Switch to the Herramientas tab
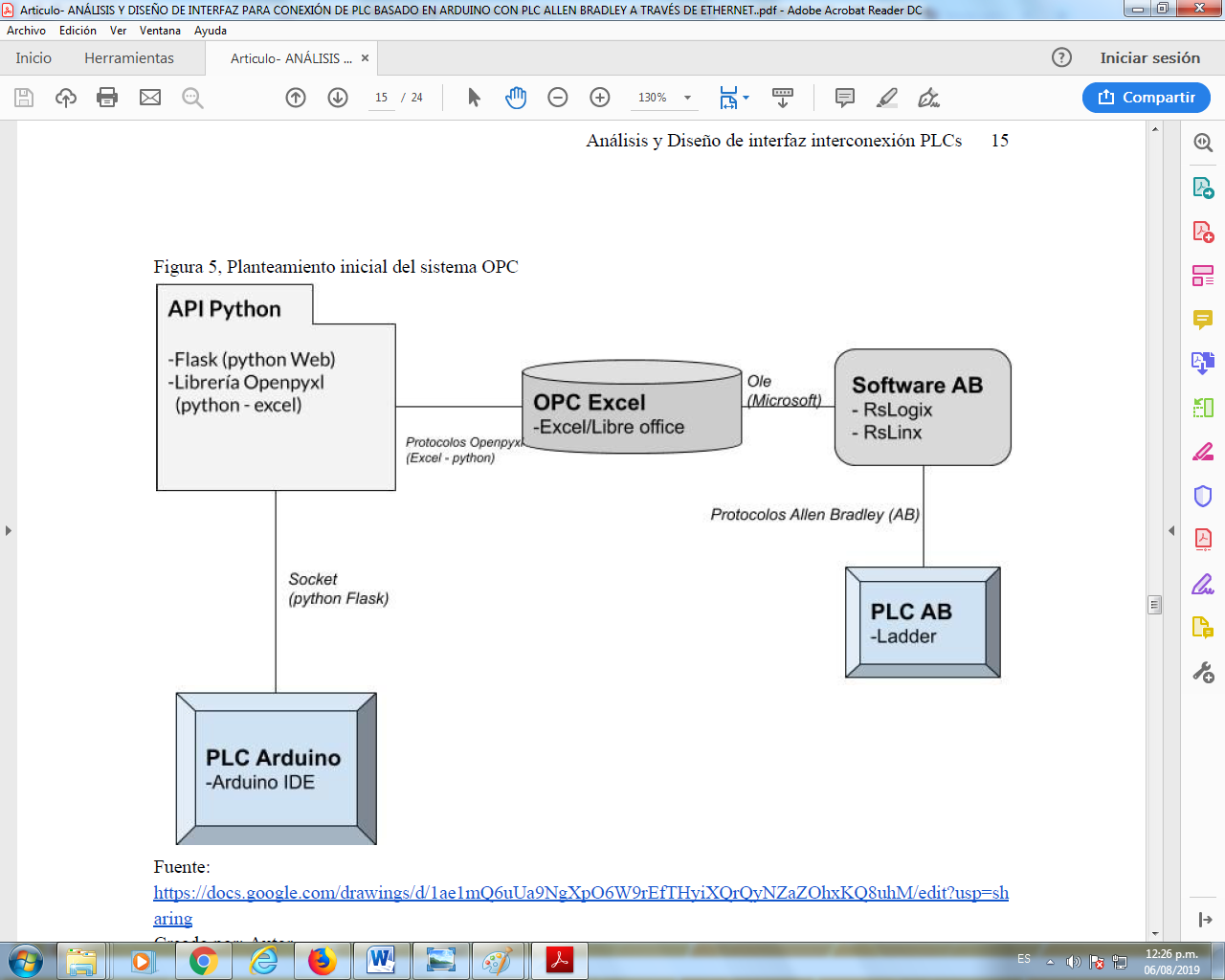 coord(129,58)
